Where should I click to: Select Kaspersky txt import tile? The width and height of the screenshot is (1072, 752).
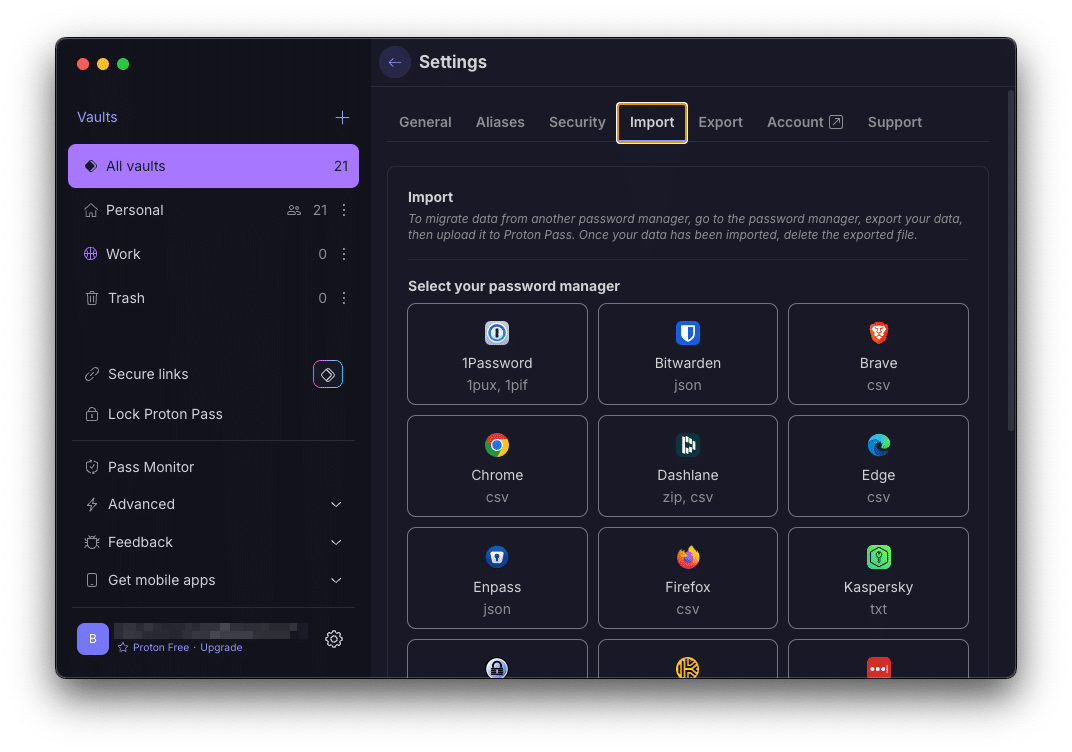coord(878,578)
